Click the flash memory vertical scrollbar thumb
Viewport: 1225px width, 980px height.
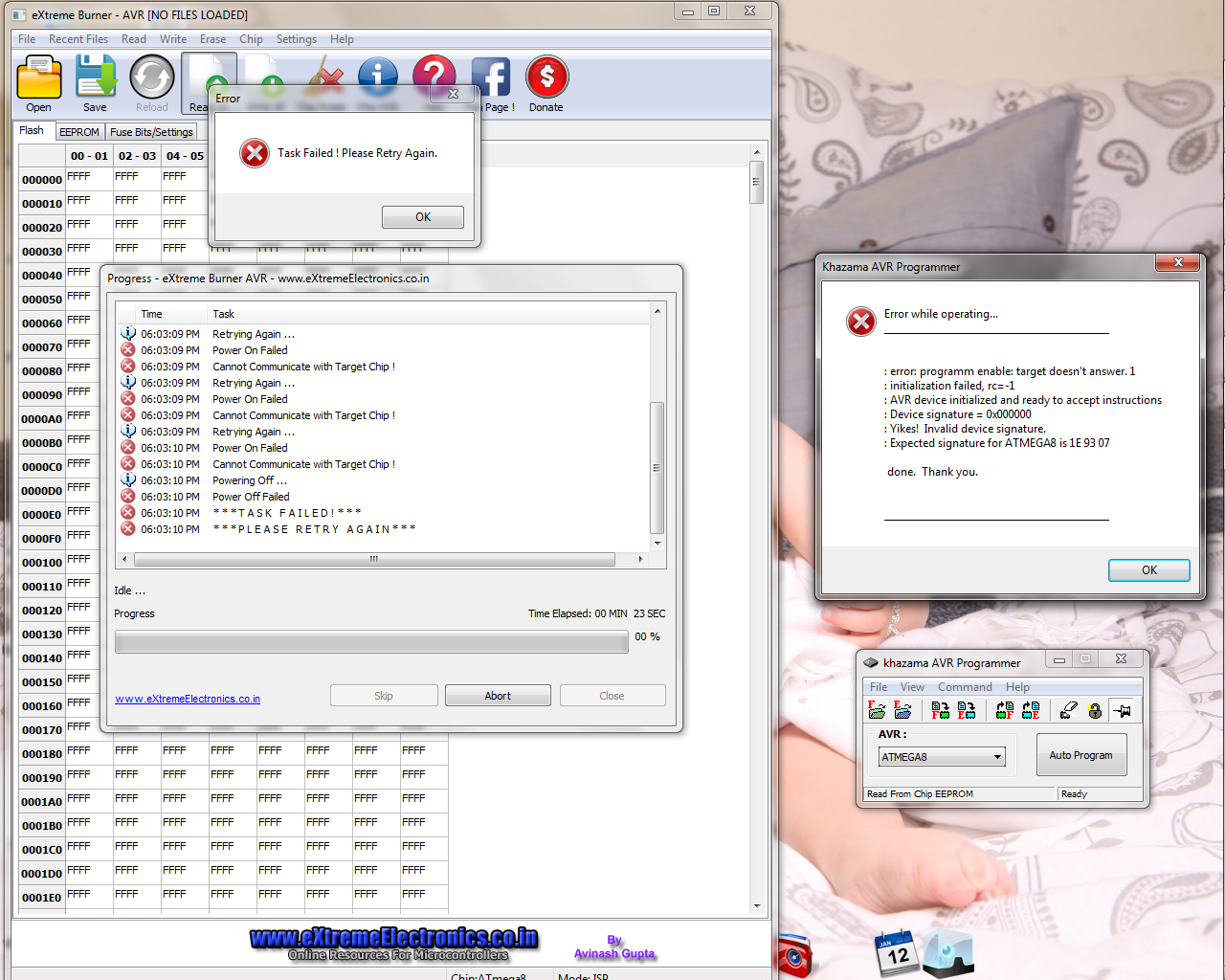click(x=756, y=182)
